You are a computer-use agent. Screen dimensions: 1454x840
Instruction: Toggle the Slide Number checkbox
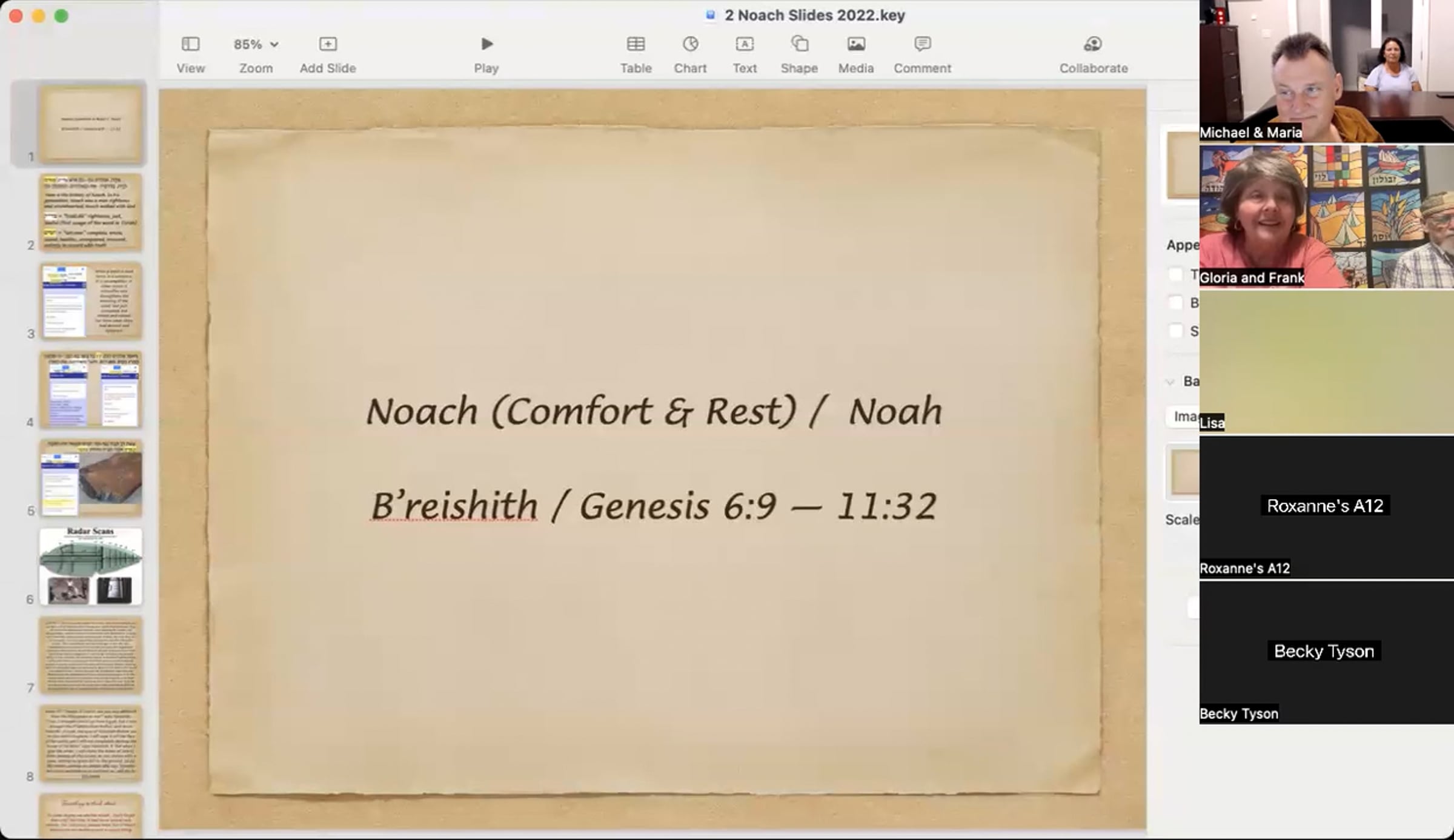(x=1176, y=331)
